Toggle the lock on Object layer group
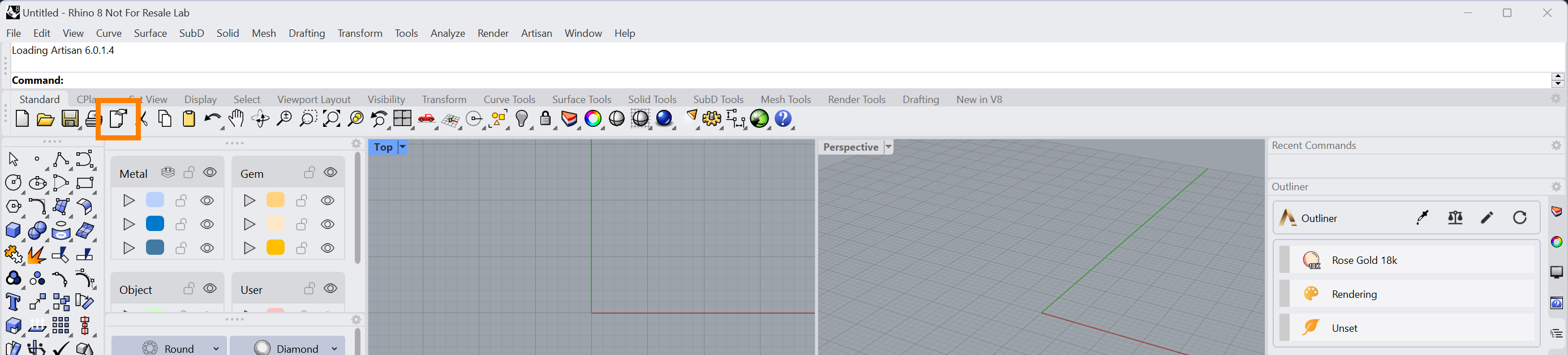The image size is (1568, 355). point(190,289)
